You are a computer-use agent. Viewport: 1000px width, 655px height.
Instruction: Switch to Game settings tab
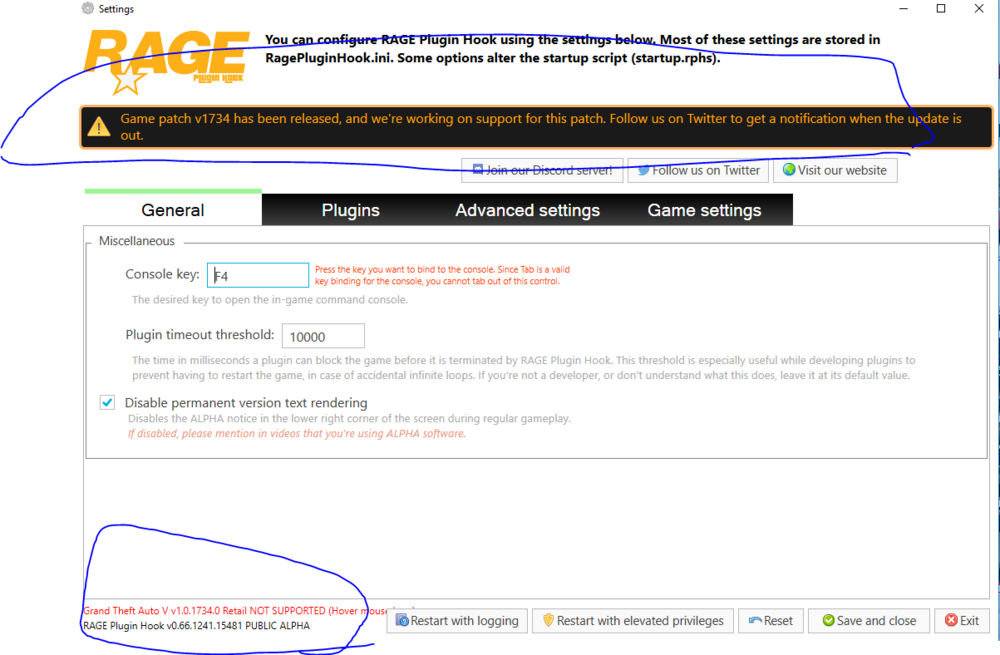tap(704, 210)
